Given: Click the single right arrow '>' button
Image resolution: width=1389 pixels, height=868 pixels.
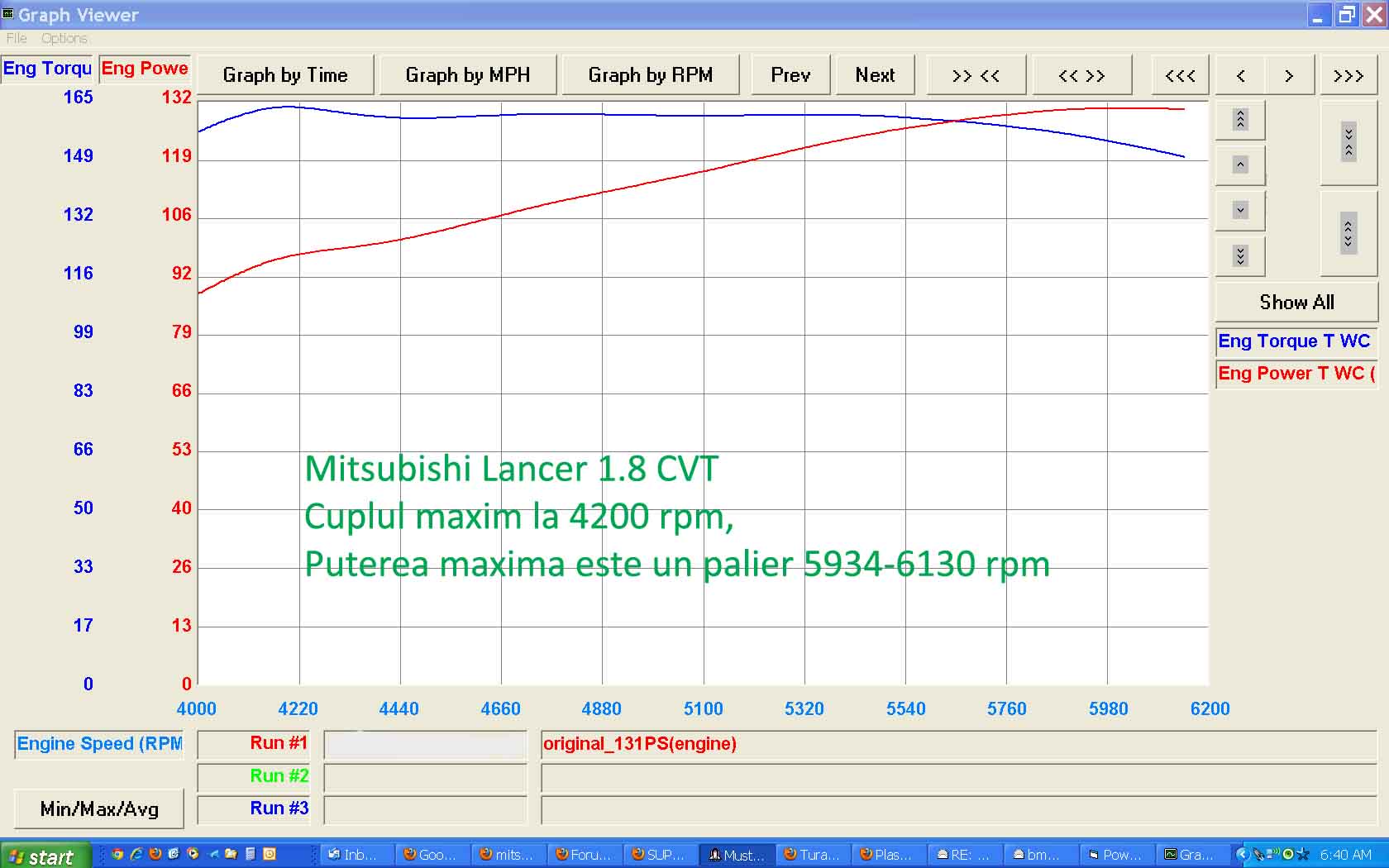Looking at the screenshot, I should (x=1289, y=75).
